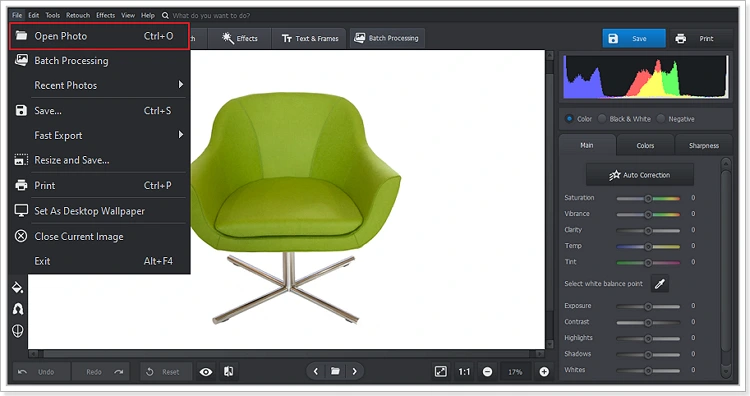This screenshot has height=396, width=750.
Task: Go to previous photo with left arrow
Action: [316, 372]
